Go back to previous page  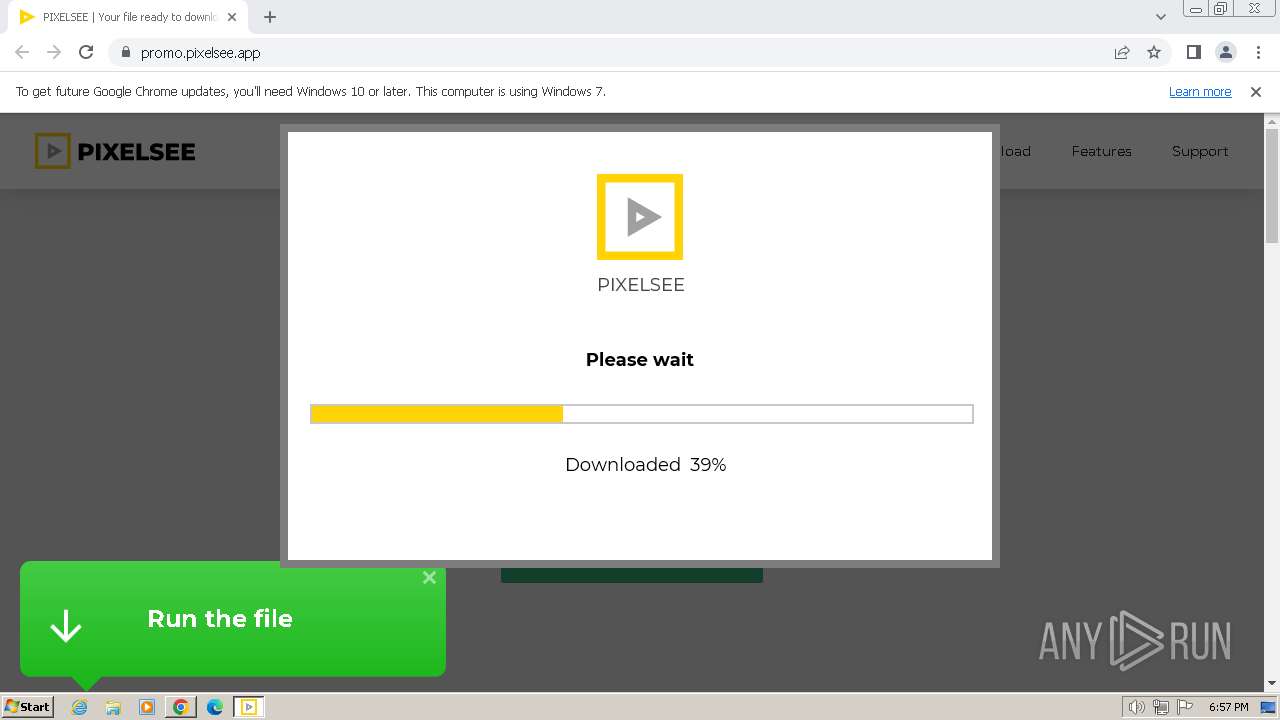click(x=22, y=52)
